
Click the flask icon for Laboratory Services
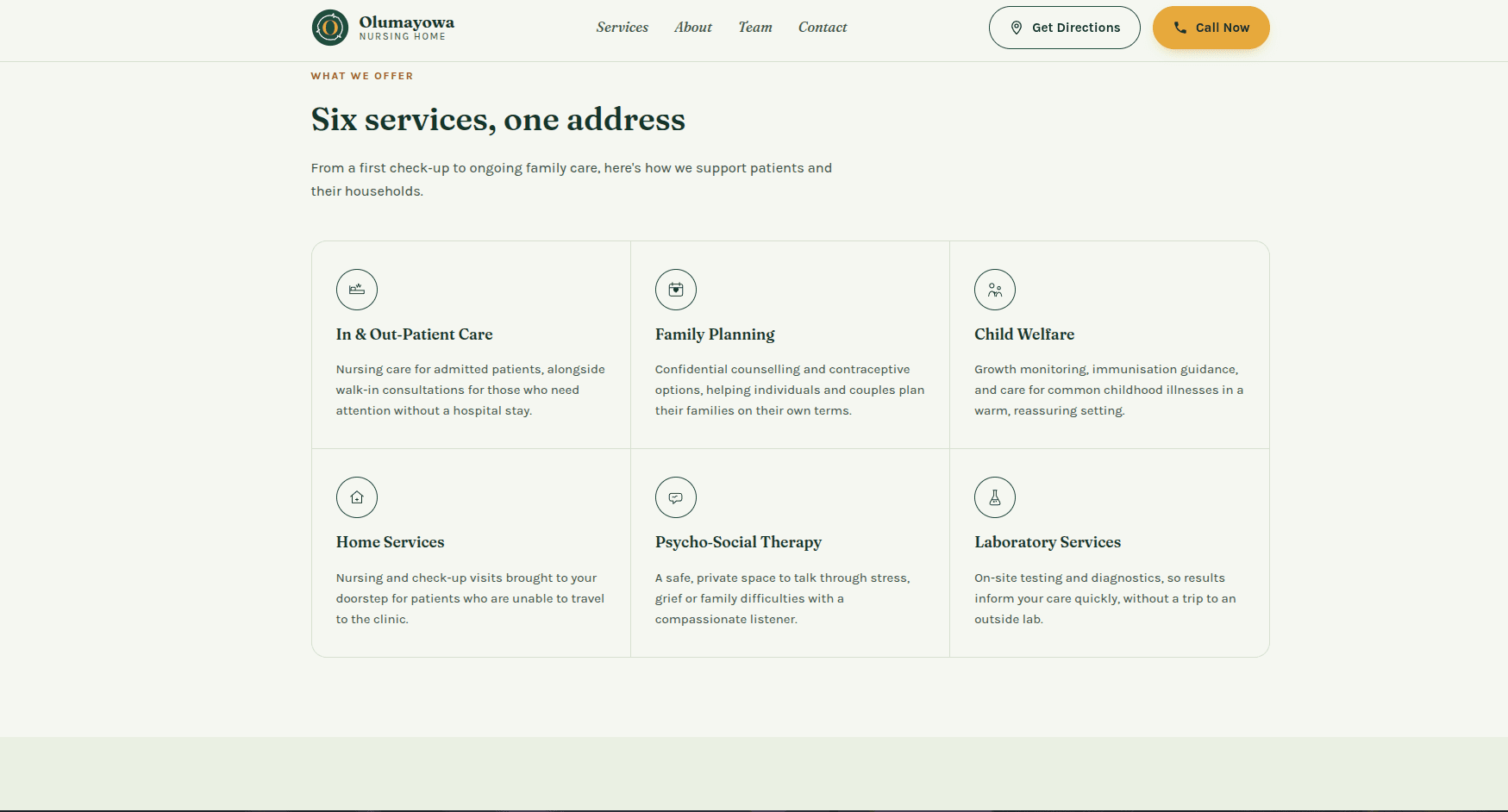[994, 497]
